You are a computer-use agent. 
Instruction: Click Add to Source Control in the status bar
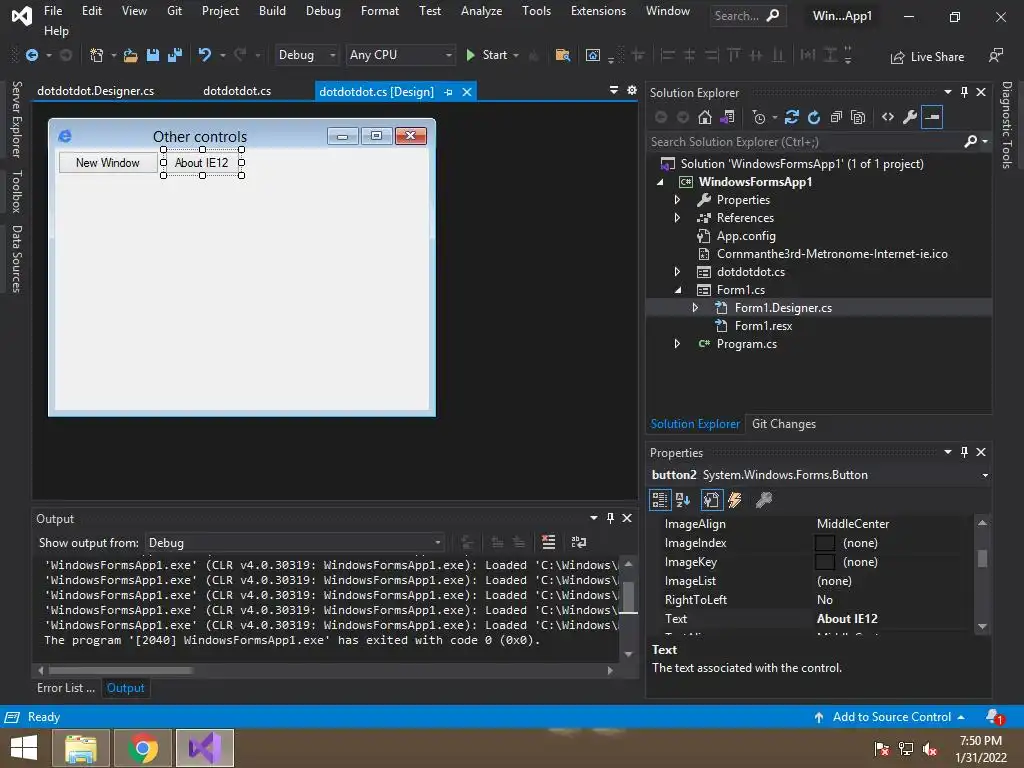(x=890, y=717)
